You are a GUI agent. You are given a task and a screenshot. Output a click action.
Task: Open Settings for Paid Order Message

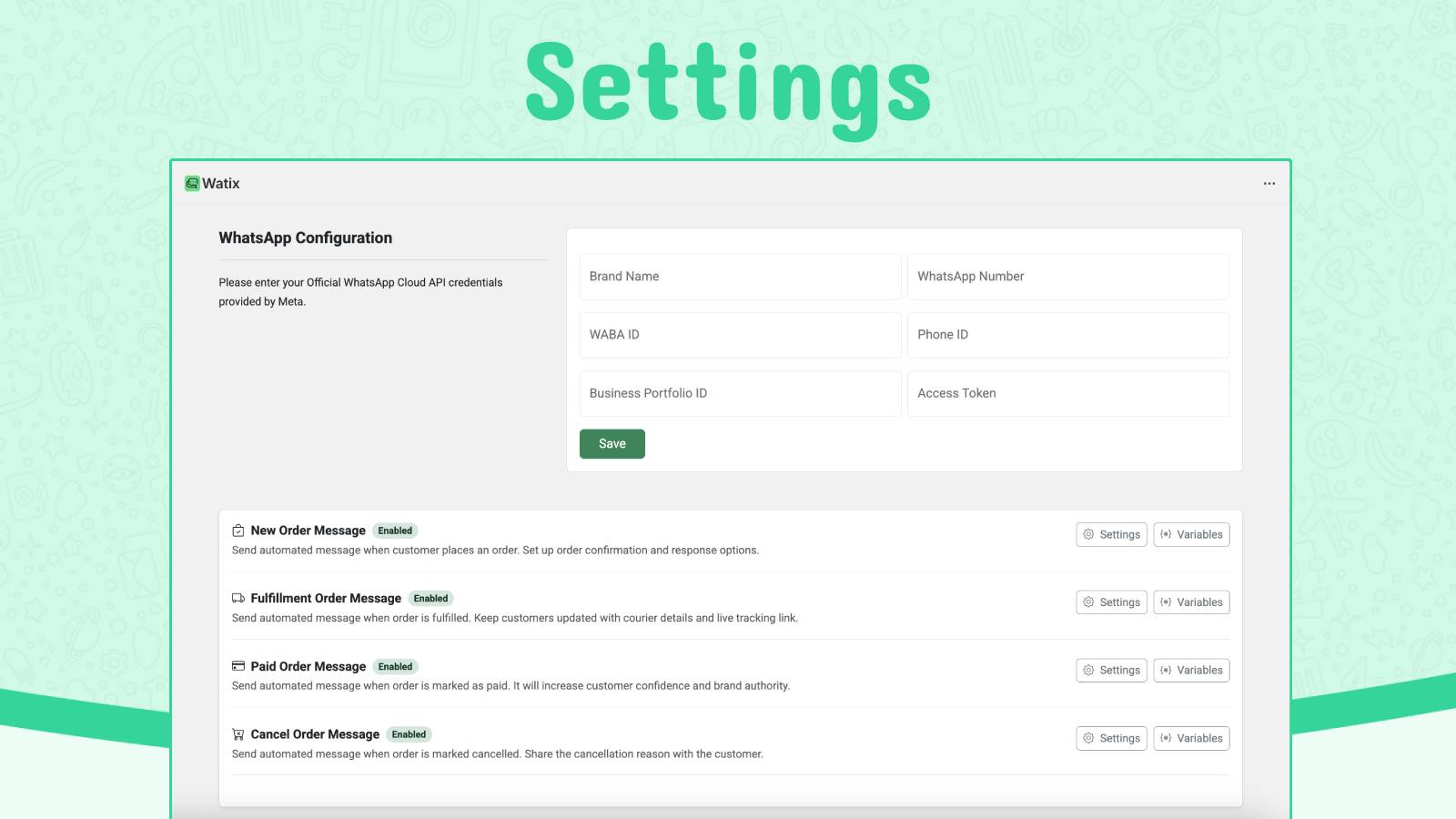[x=1111, y=671]
